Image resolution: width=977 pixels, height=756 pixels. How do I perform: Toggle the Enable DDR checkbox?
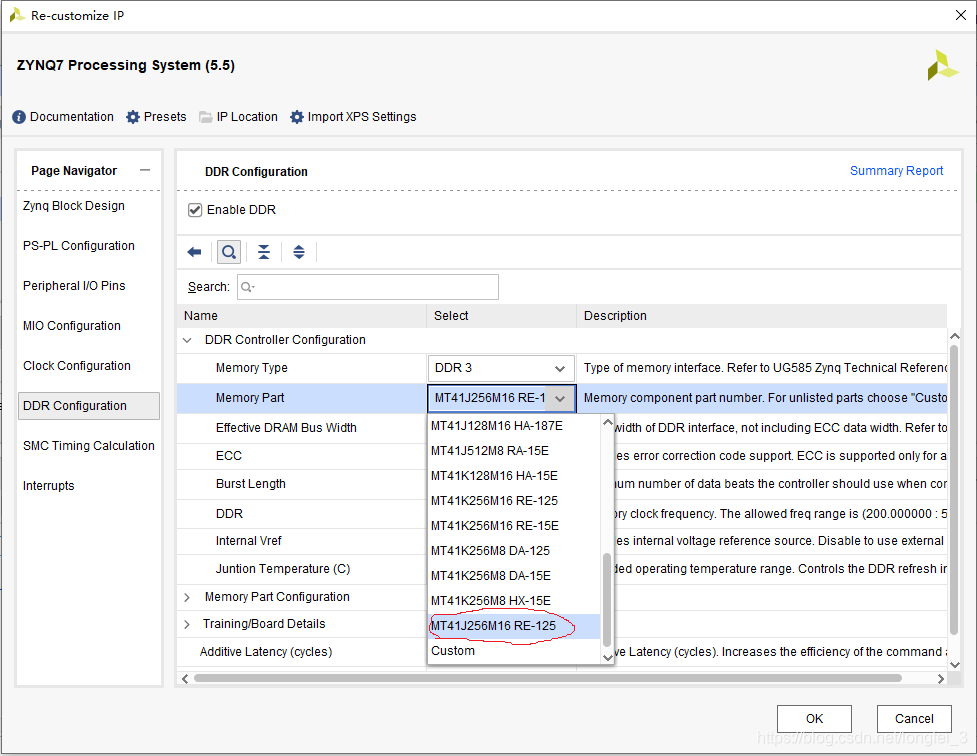tap(195, 210)
